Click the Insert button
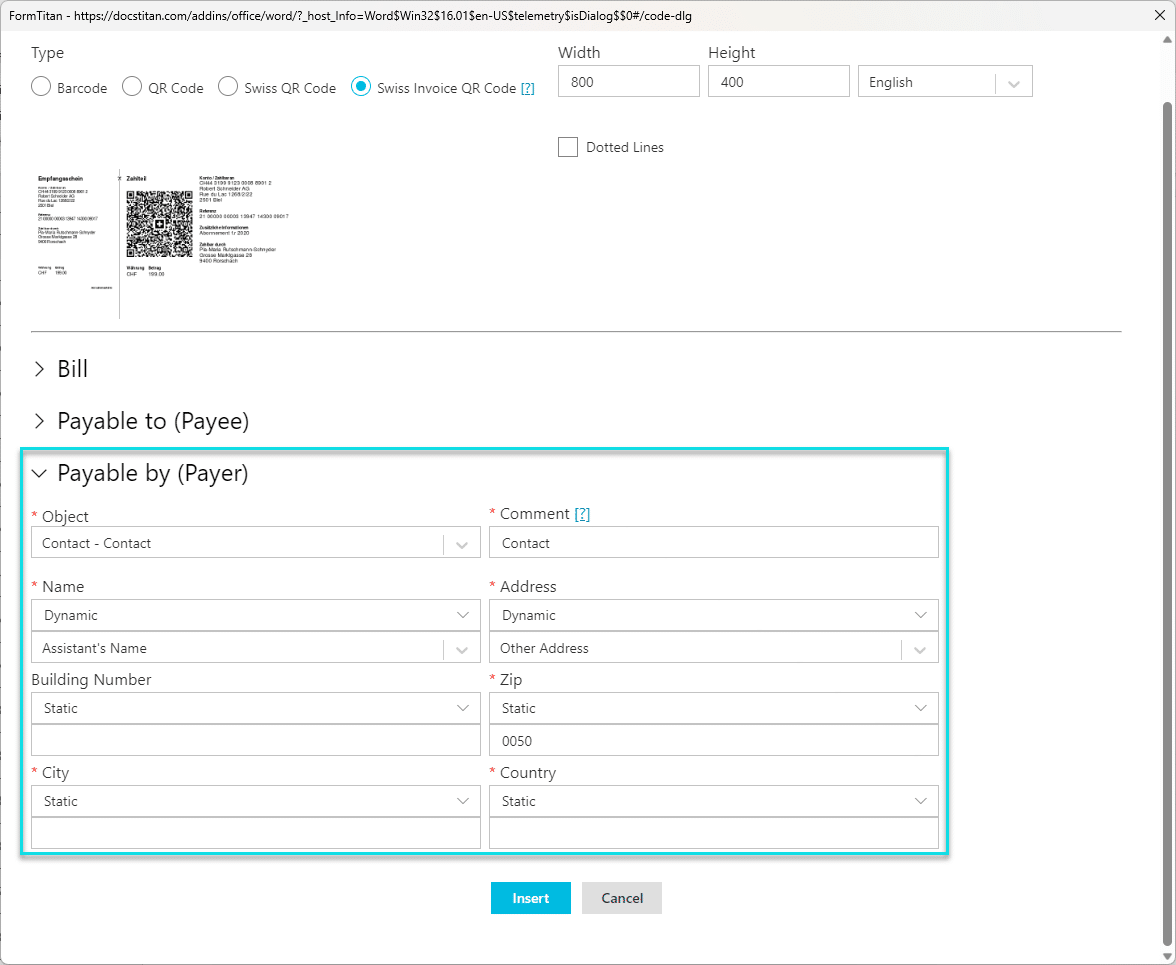The height and width of the screenshot is (965, 1176). pos(530,898)
